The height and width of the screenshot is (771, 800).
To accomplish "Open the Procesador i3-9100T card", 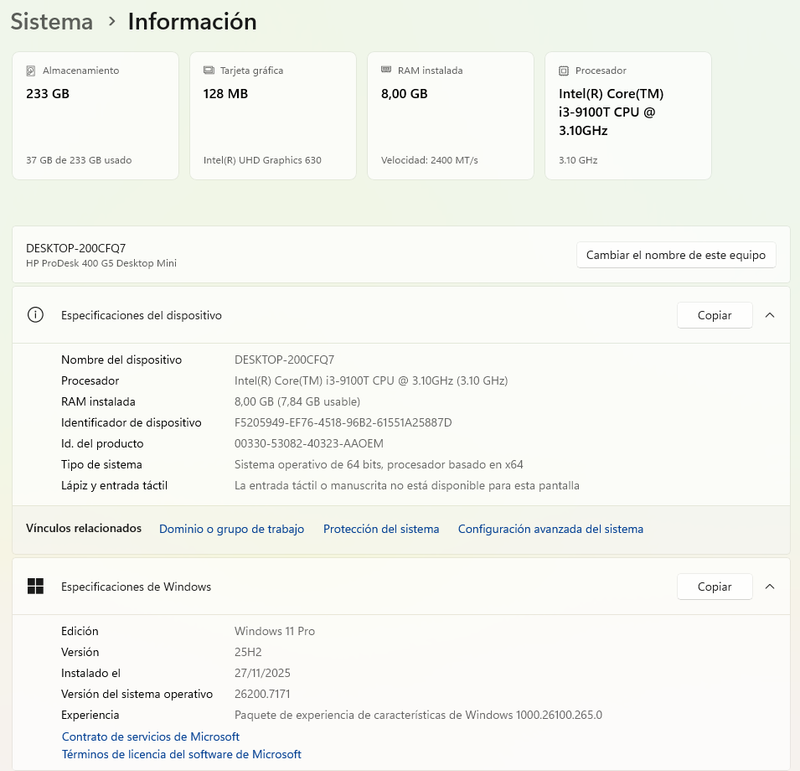I will (x=628, y=115).
